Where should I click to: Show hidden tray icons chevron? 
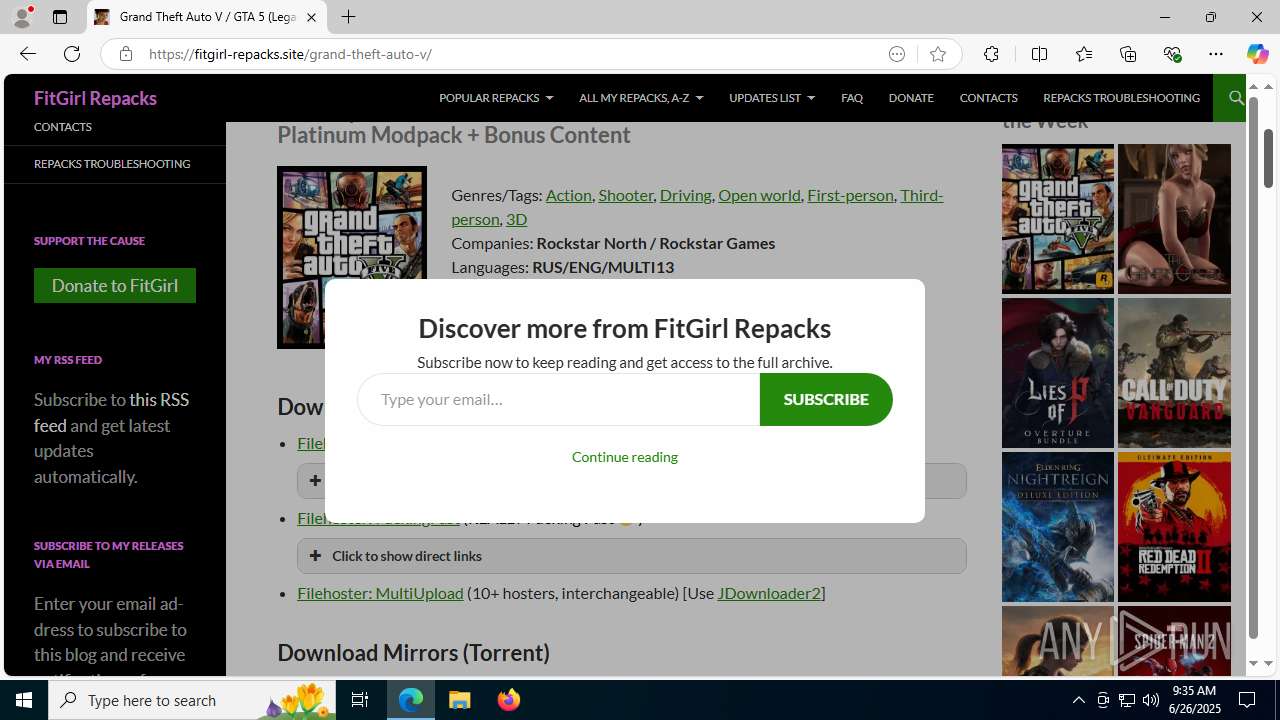tap(1078, 700)
